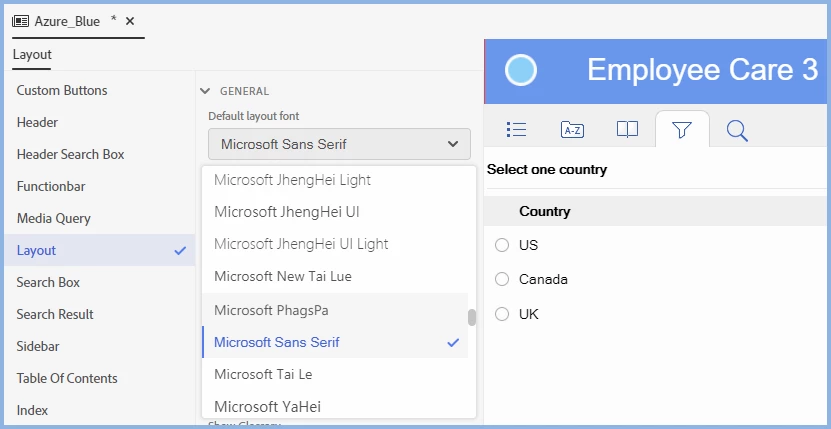The width and height of the screenshot is (831, 429).
Task: Select the UK radio button
Action: tap(502, 314)
